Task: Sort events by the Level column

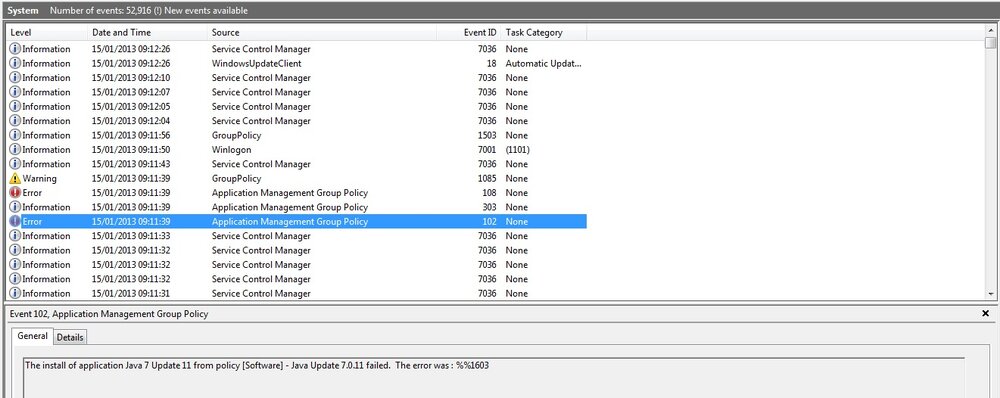Action: tap(47, 33)
